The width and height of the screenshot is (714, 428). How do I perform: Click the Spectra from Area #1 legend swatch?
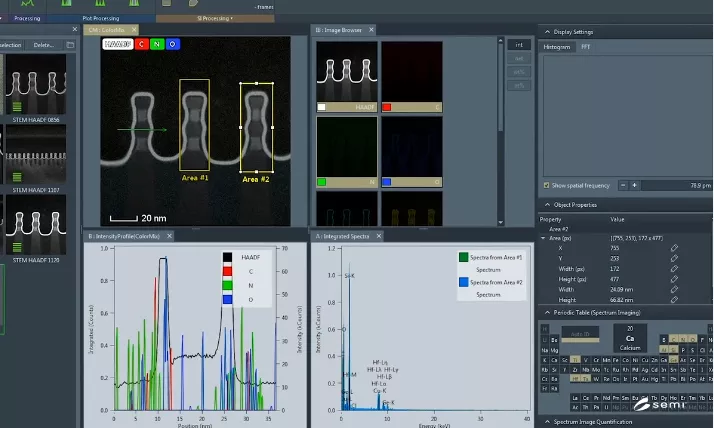464,257
